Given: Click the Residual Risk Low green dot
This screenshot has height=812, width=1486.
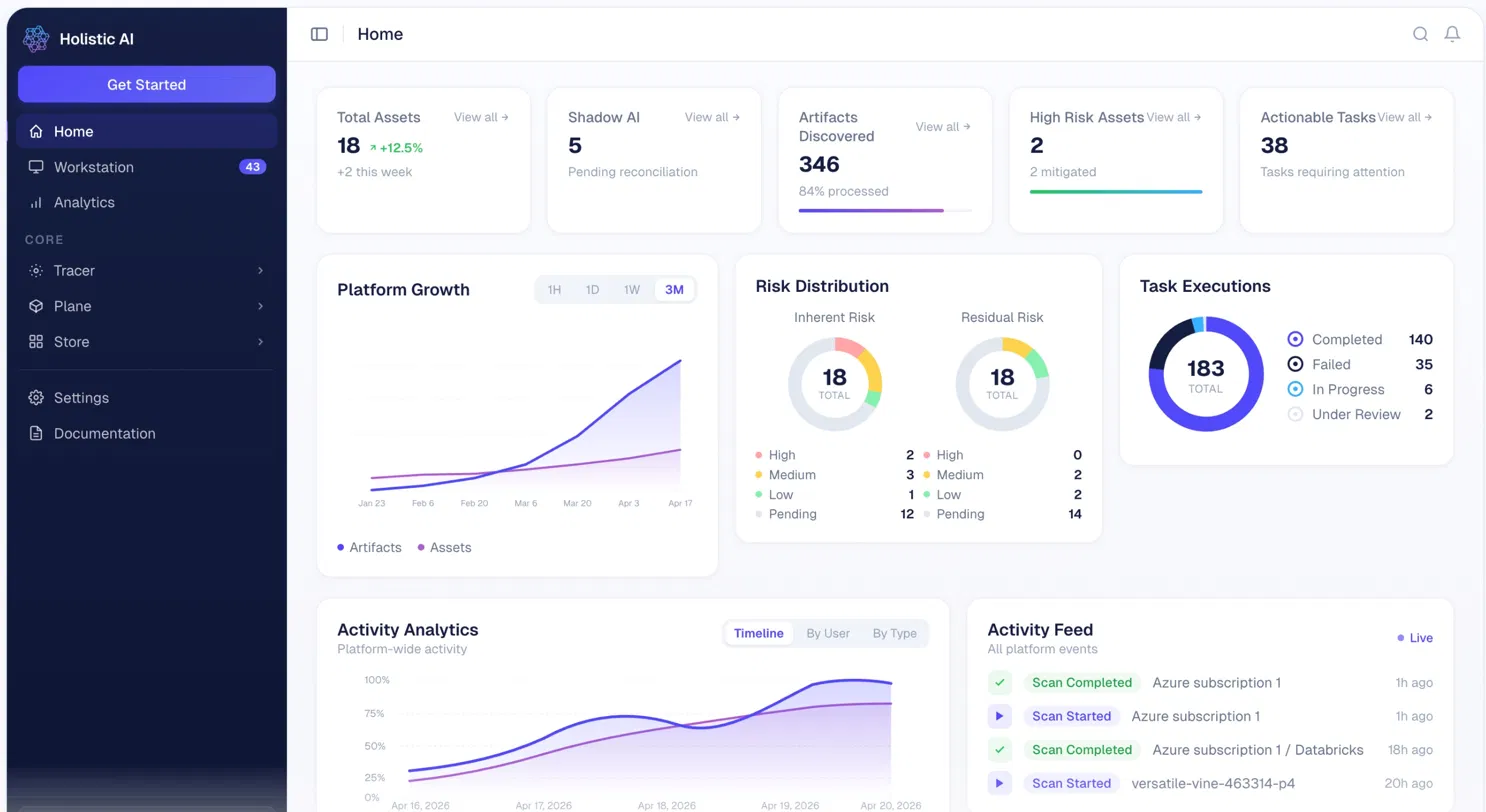Looking at the screenshot, I should 927,495.
